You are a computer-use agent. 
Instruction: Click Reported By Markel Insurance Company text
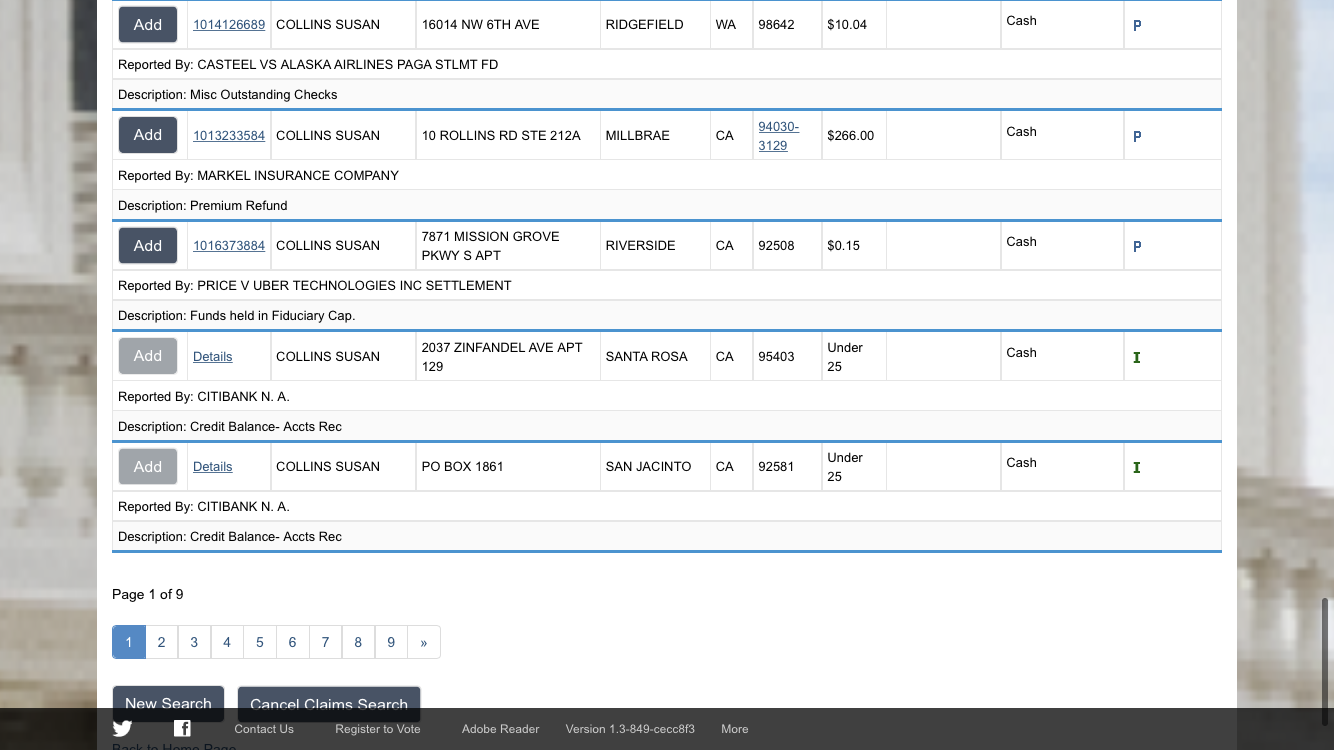tap(258, 175)
